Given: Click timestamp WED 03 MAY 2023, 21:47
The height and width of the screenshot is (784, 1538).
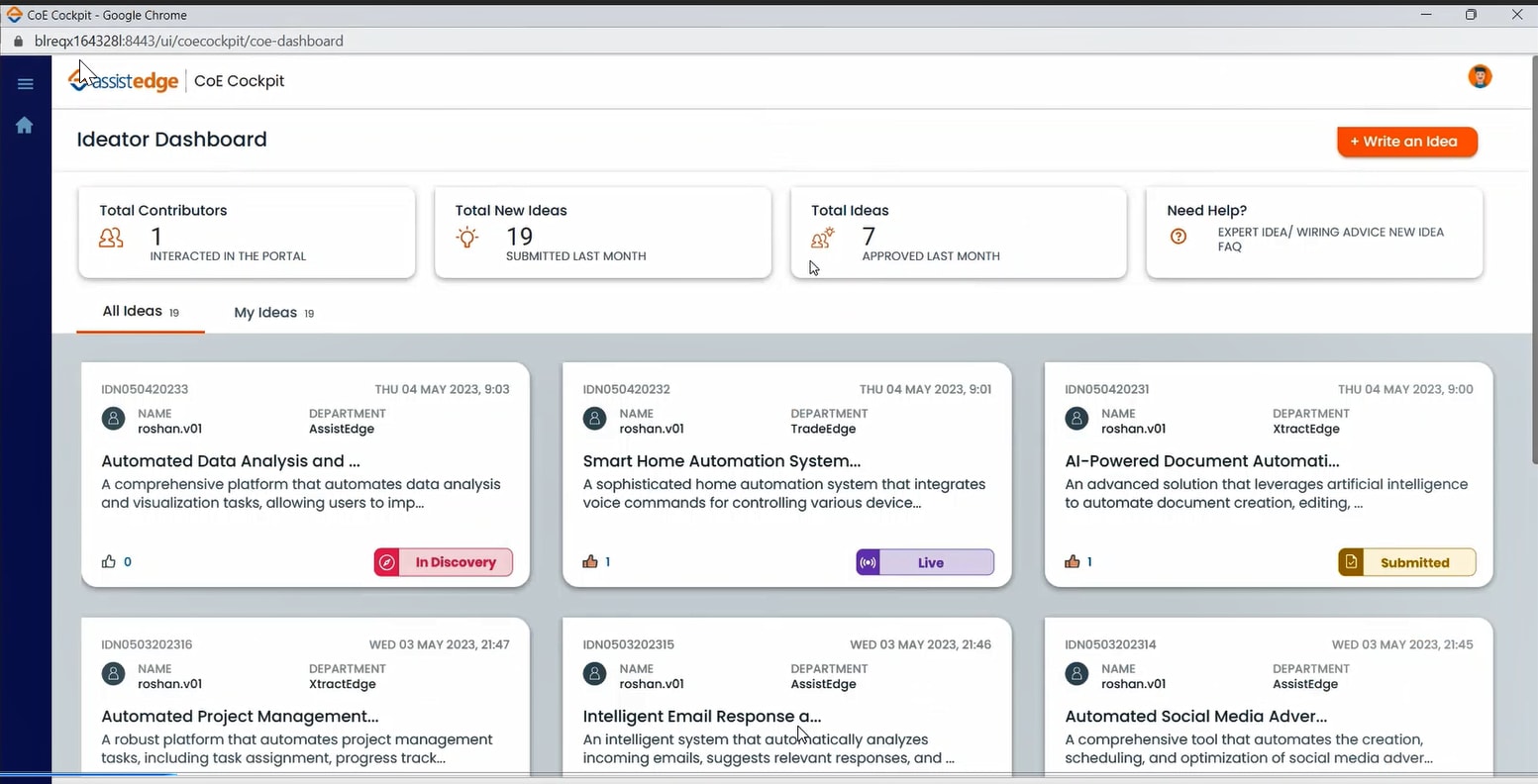Looking at the screenshot, I should click(x=440, y=644).
